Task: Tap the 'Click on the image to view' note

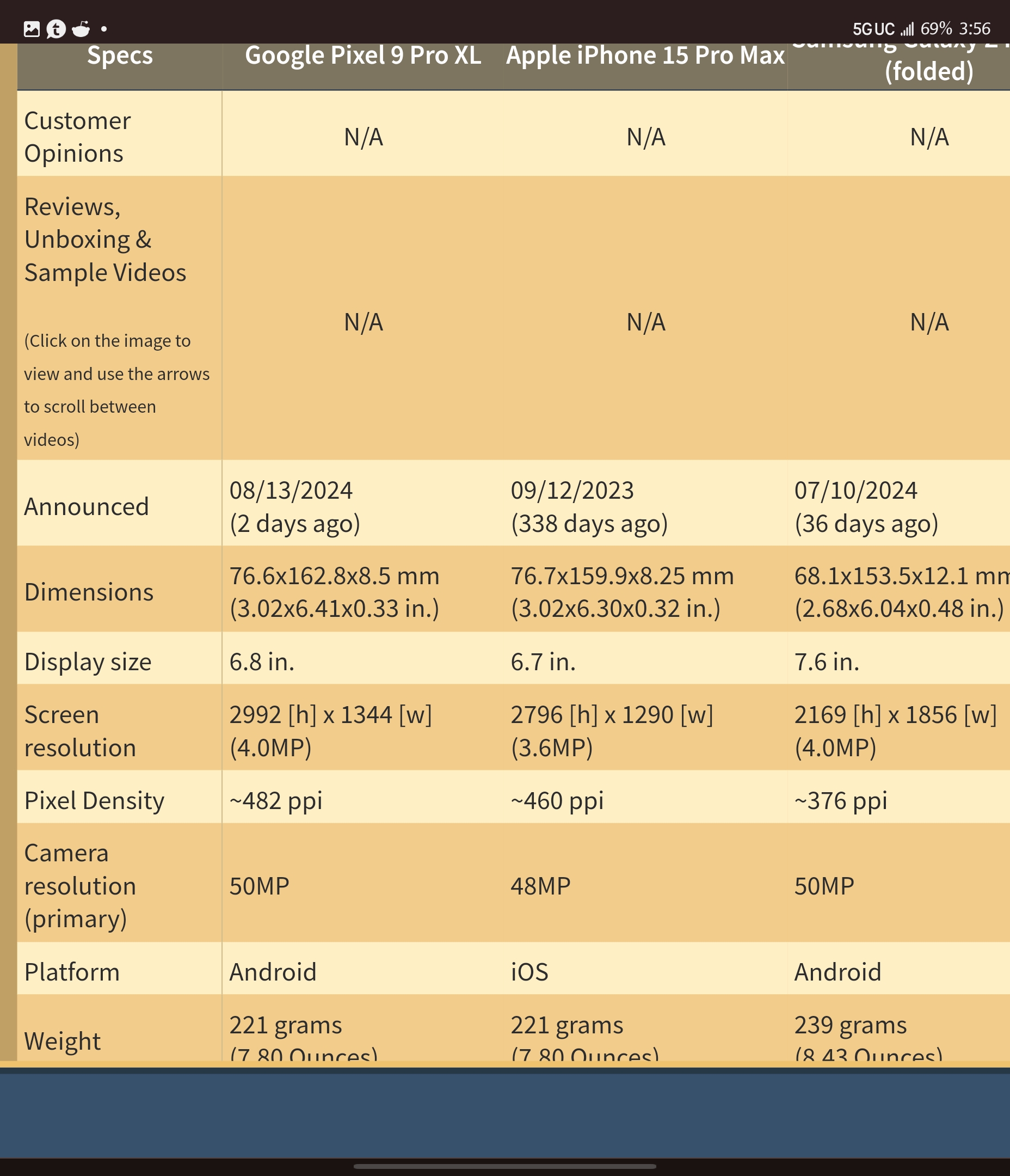Action: pos(116,390)
